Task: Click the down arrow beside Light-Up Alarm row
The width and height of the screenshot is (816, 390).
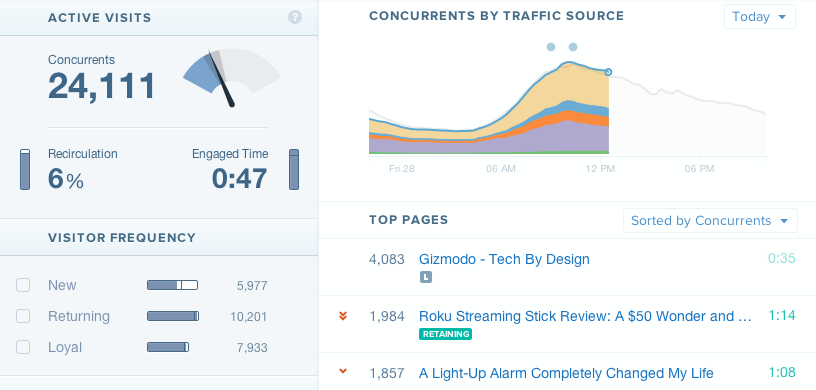Action: [342, 371]
